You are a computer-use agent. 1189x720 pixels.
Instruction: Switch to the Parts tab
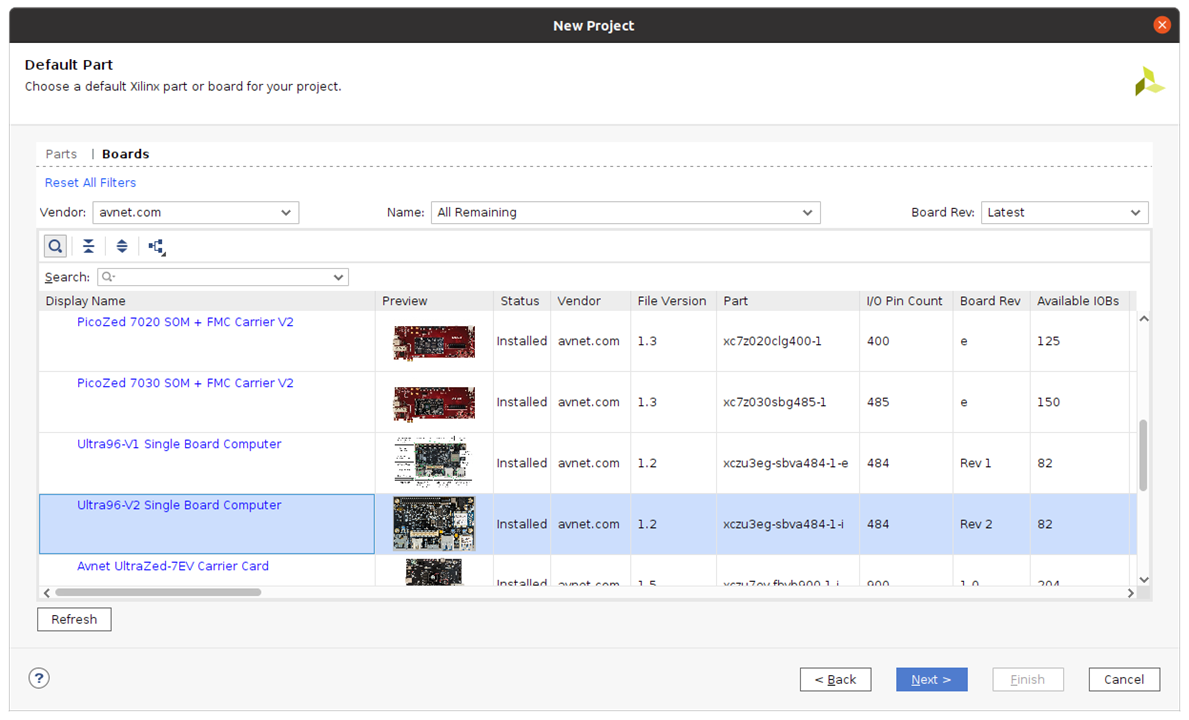[x=61, y=154]
